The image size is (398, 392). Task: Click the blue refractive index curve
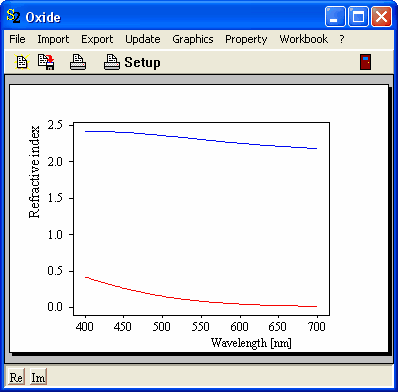pos(201,140)
